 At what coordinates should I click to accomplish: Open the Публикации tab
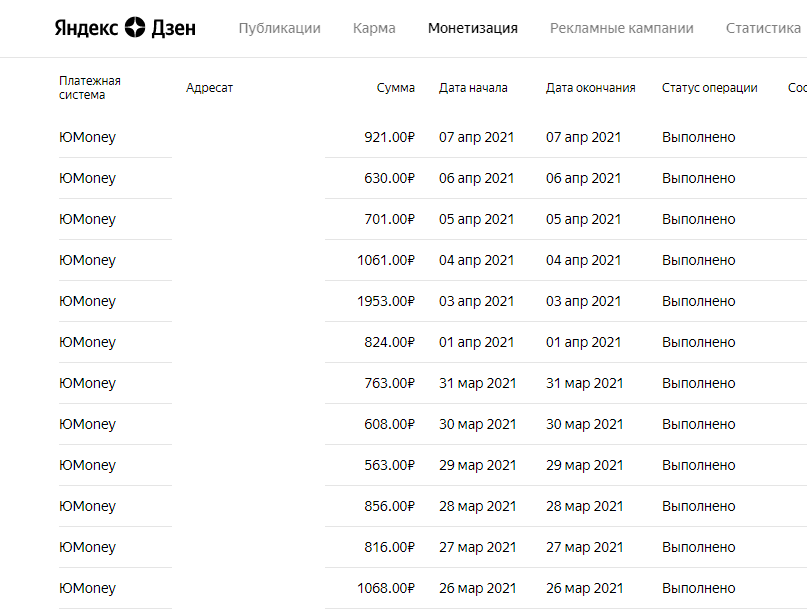pos(279,28)
